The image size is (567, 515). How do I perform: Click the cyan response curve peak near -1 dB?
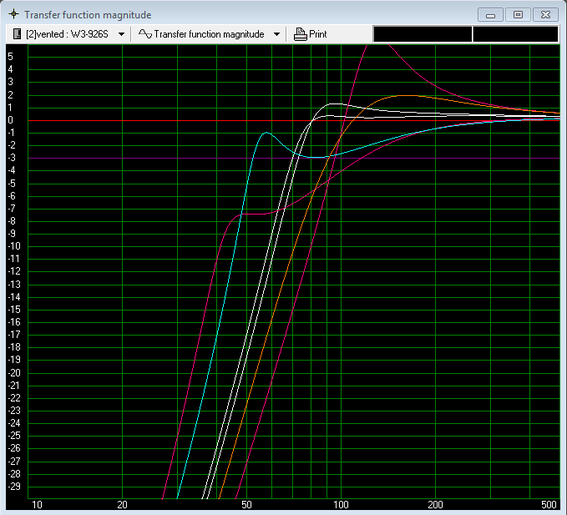tap(267, 133)
